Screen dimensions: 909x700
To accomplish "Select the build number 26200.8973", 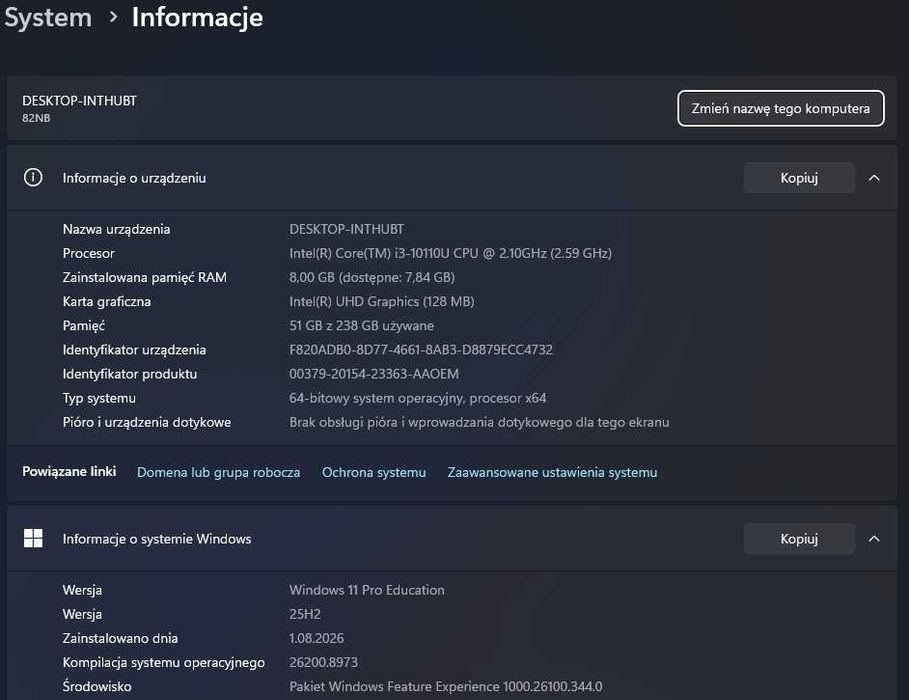I will [x=323, y=662].
